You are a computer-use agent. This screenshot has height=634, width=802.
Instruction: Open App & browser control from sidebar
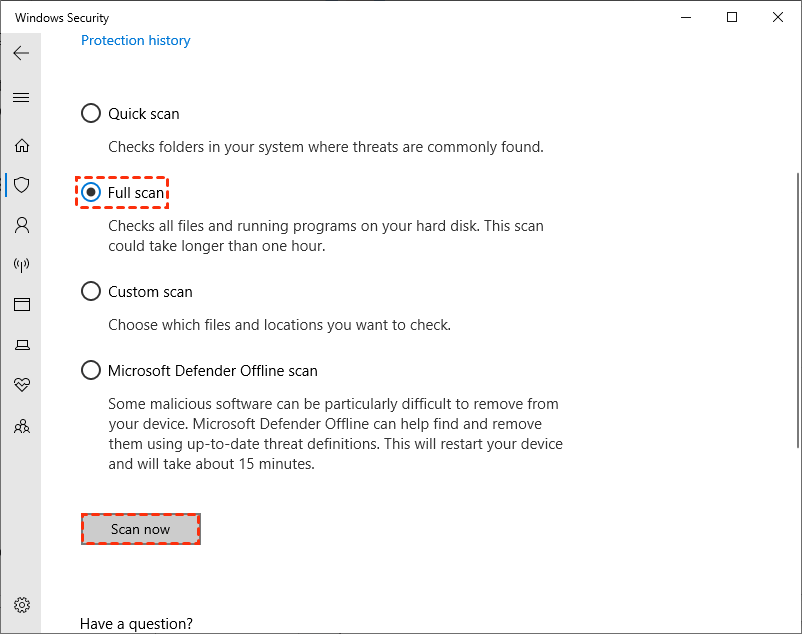click(x=22, y=304)
